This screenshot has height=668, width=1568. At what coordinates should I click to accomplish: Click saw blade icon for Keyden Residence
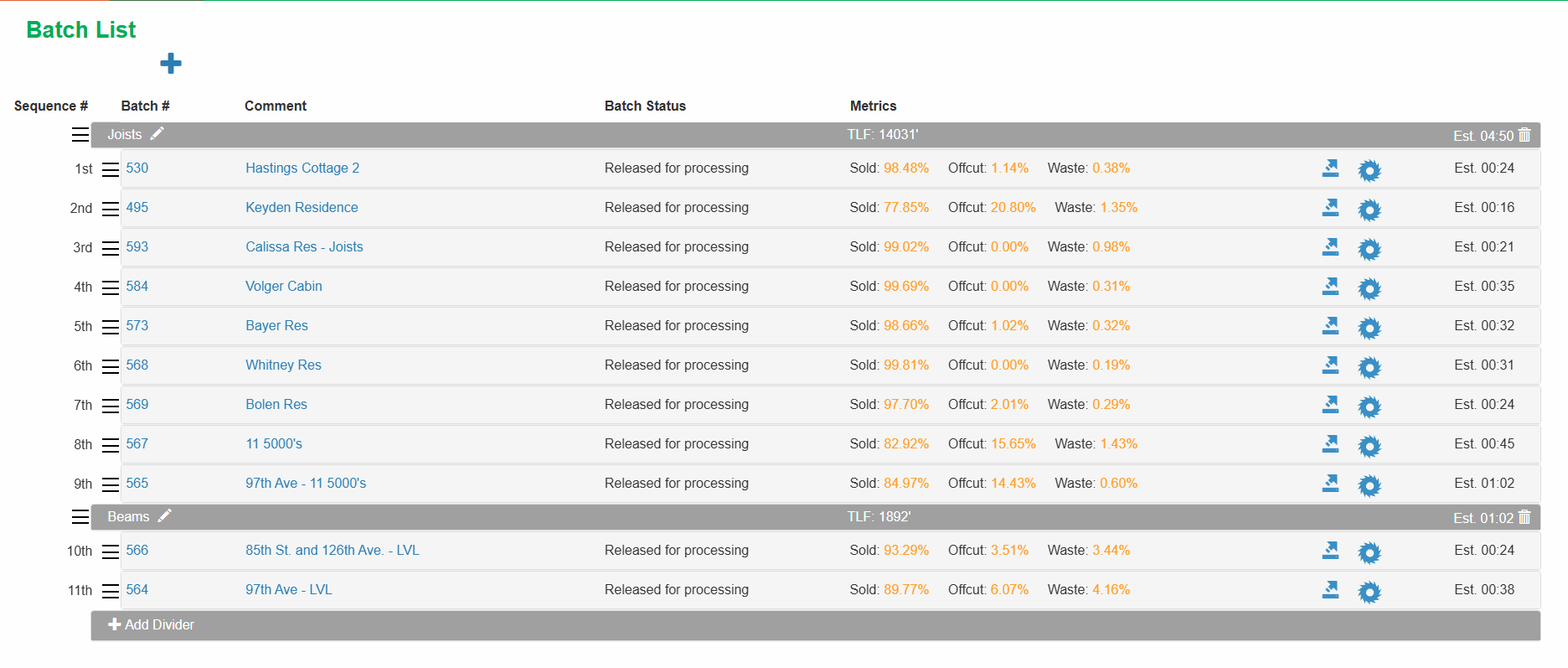pyautogui.click(x=1369, y=210)
